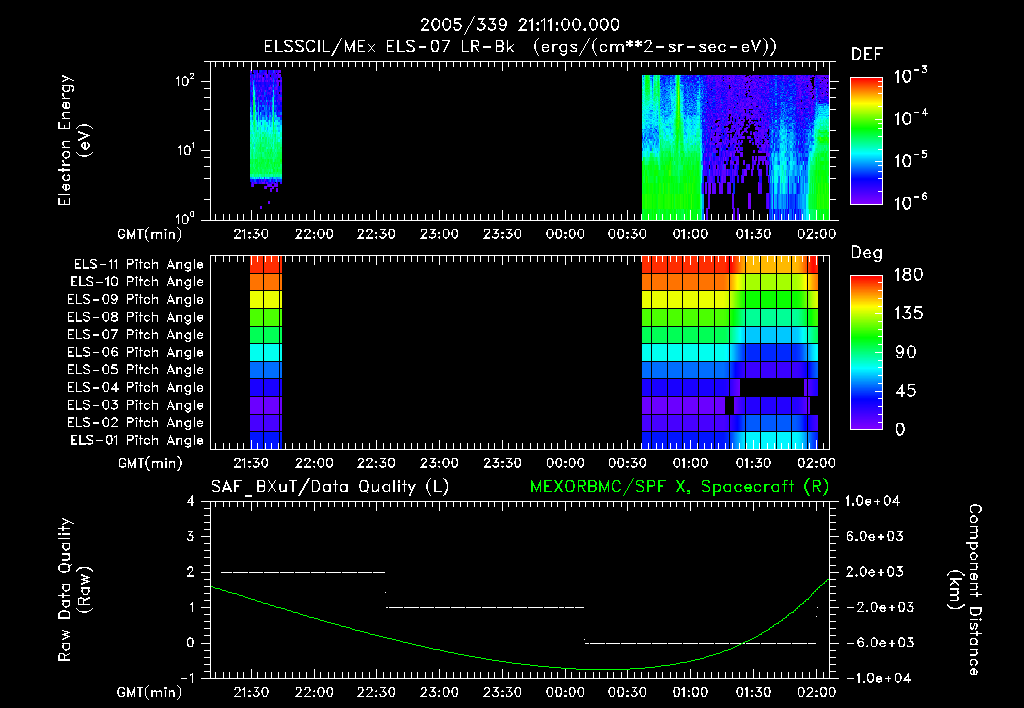Click the plot title date "2005/339 21:11:00.000"

(x=519, y=25)
